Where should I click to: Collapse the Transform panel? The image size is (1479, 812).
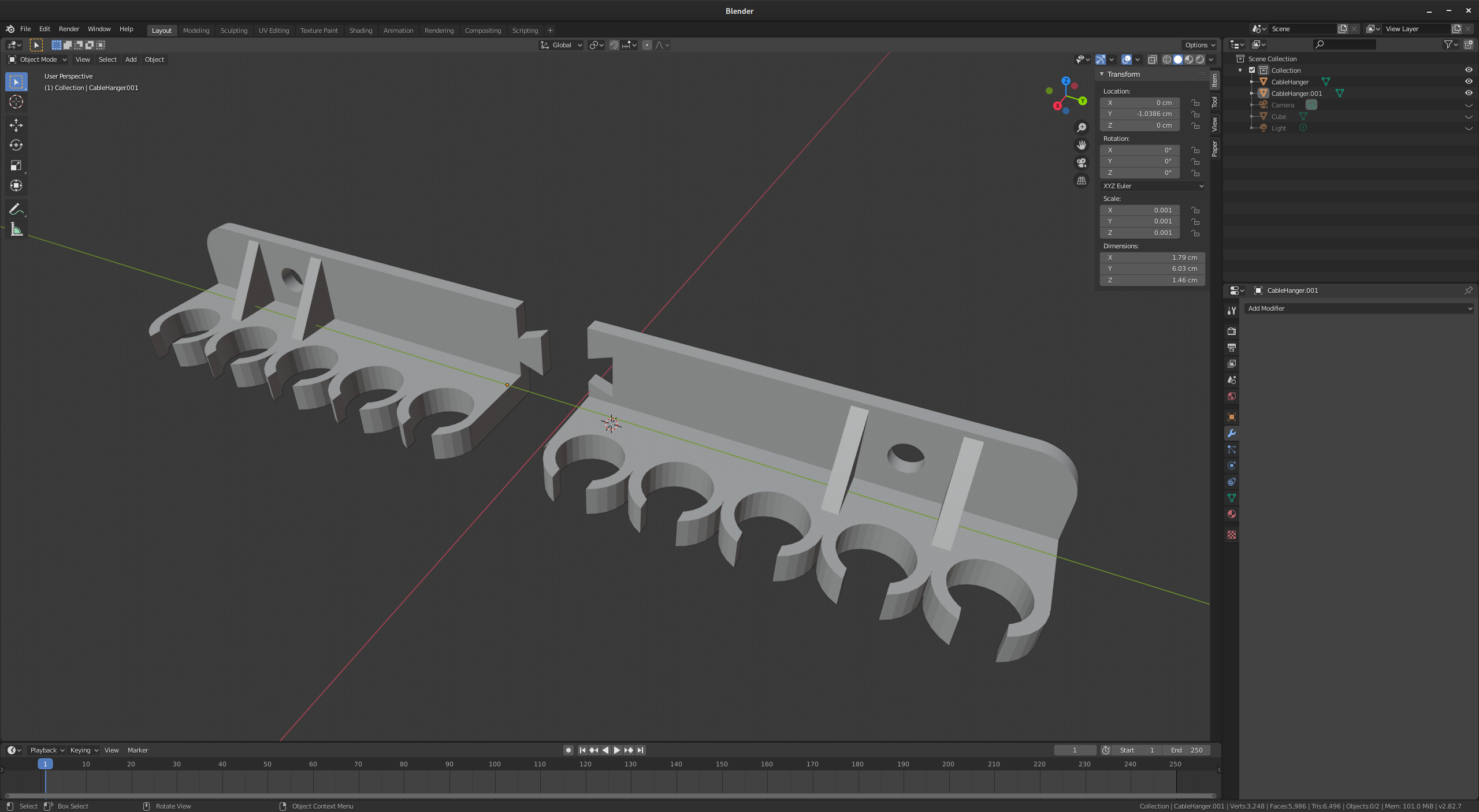pyautogui.click(x=1102, y=75)
